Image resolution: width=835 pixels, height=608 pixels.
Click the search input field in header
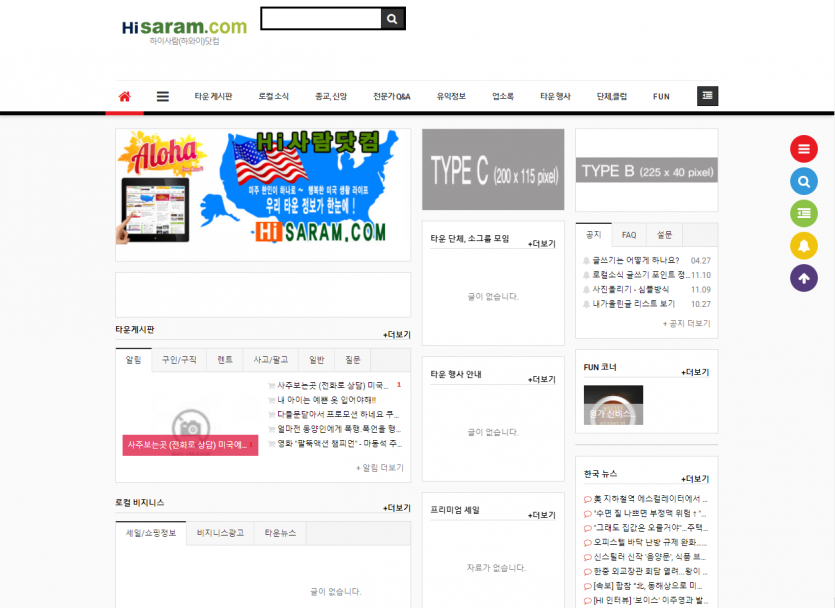321,18
